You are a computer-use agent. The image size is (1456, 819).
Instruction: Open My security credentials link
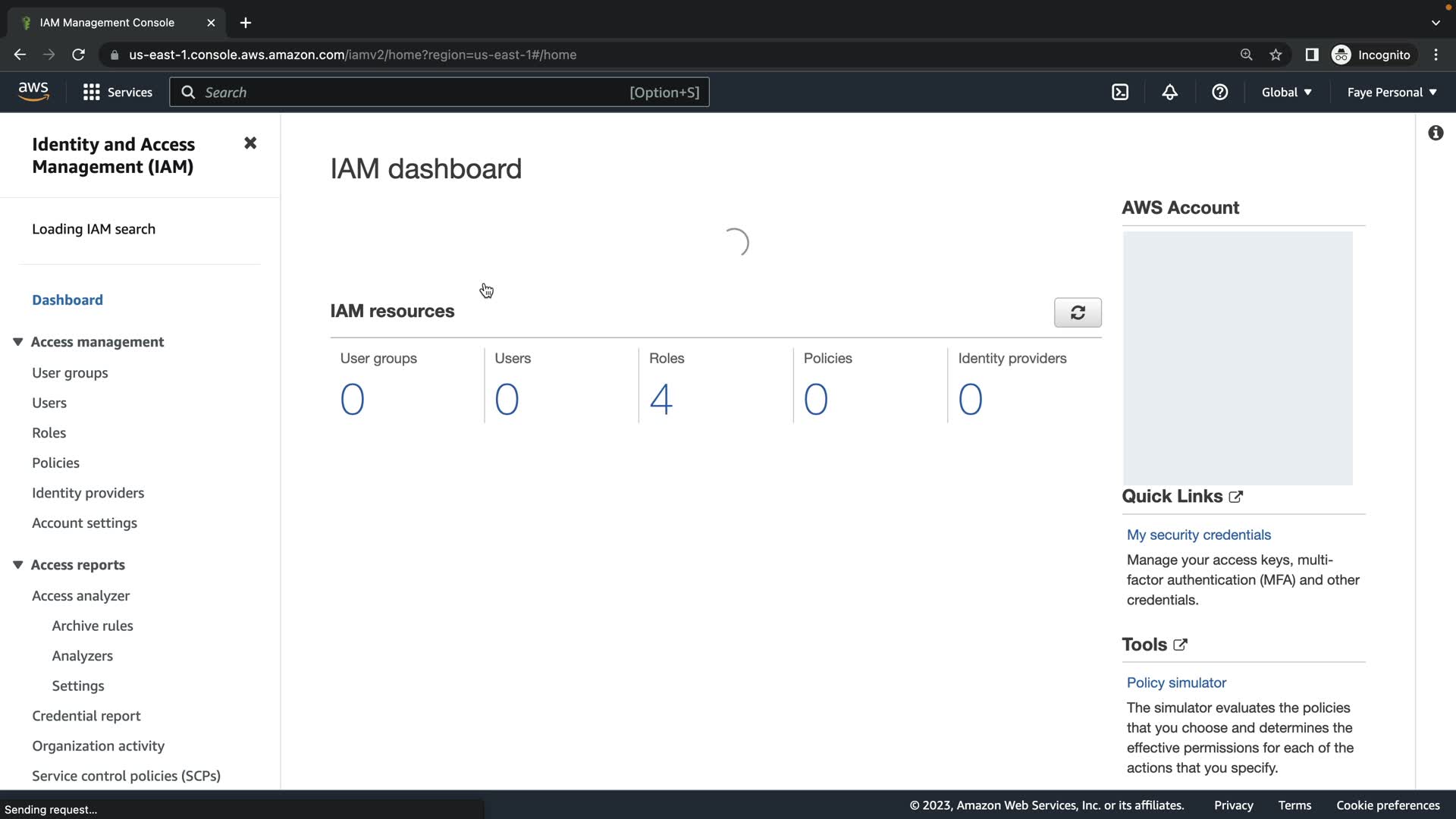point(1198,535)
